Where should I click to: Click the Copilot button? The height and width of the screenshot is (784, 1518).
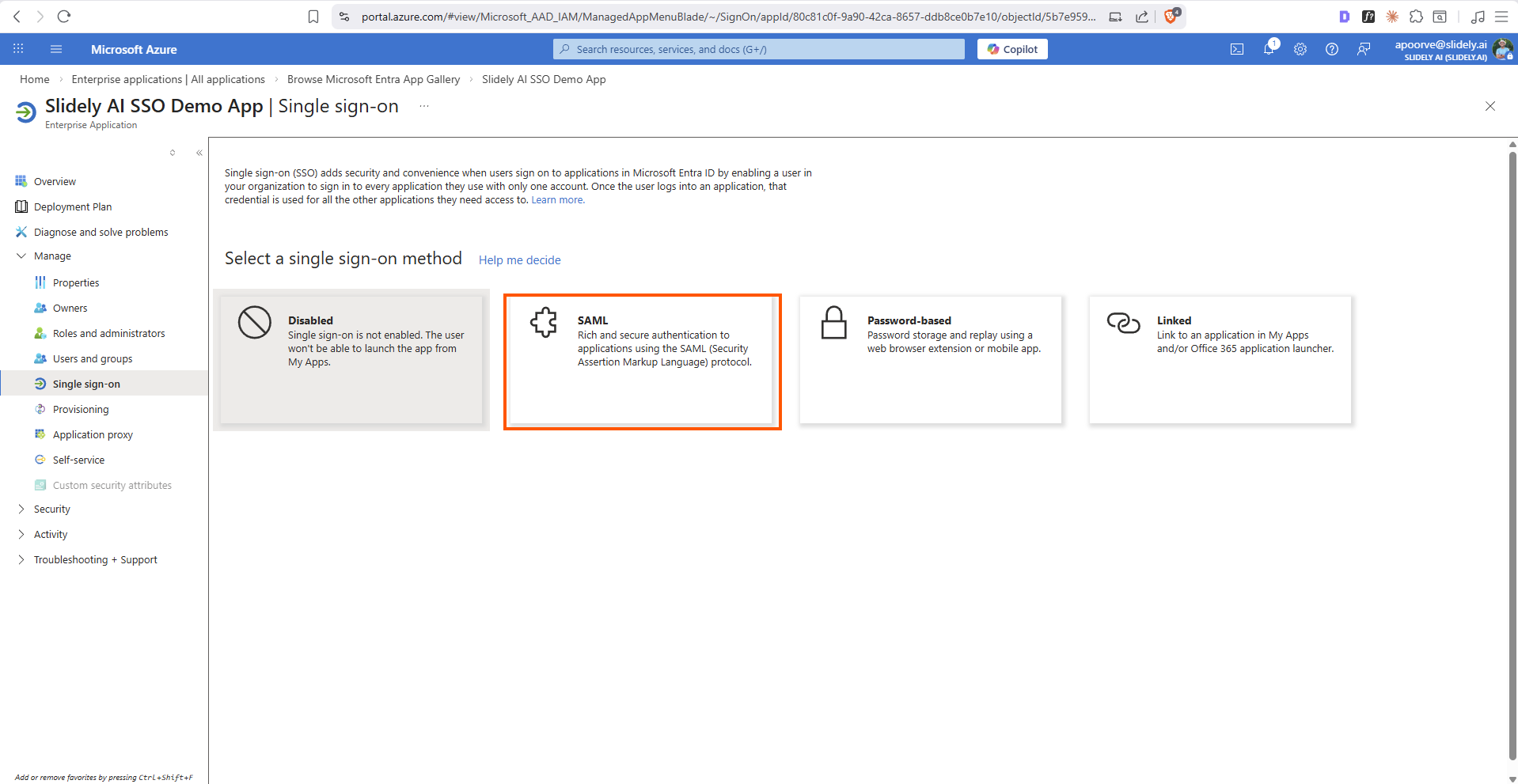click(x=1012, y=49)
